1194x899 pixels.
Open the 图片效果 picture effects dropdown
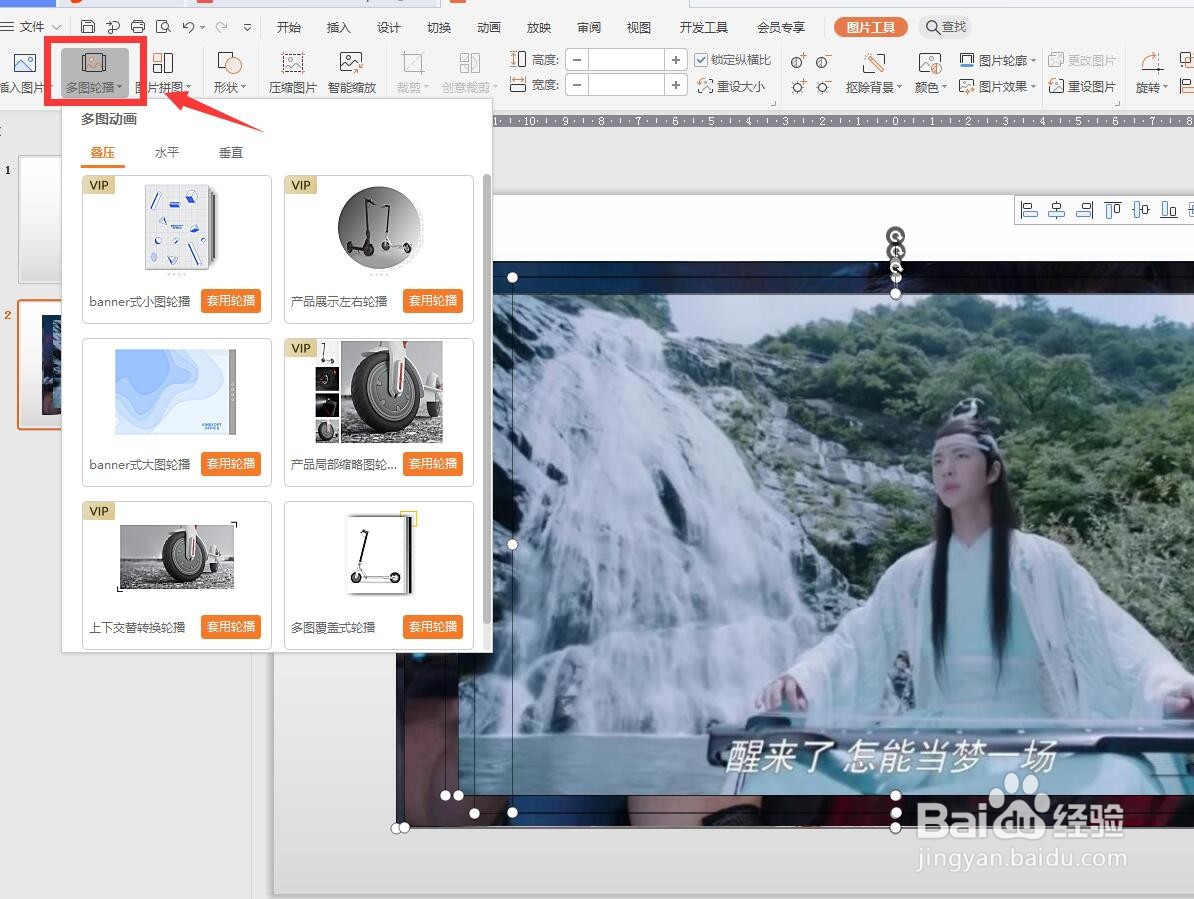(998, 86)
